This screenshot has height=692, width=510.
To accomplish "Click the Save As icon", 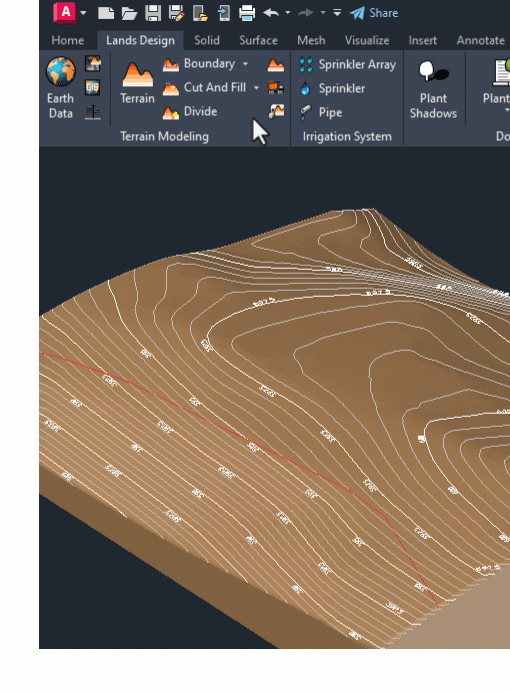I will [x=176, y=13].
